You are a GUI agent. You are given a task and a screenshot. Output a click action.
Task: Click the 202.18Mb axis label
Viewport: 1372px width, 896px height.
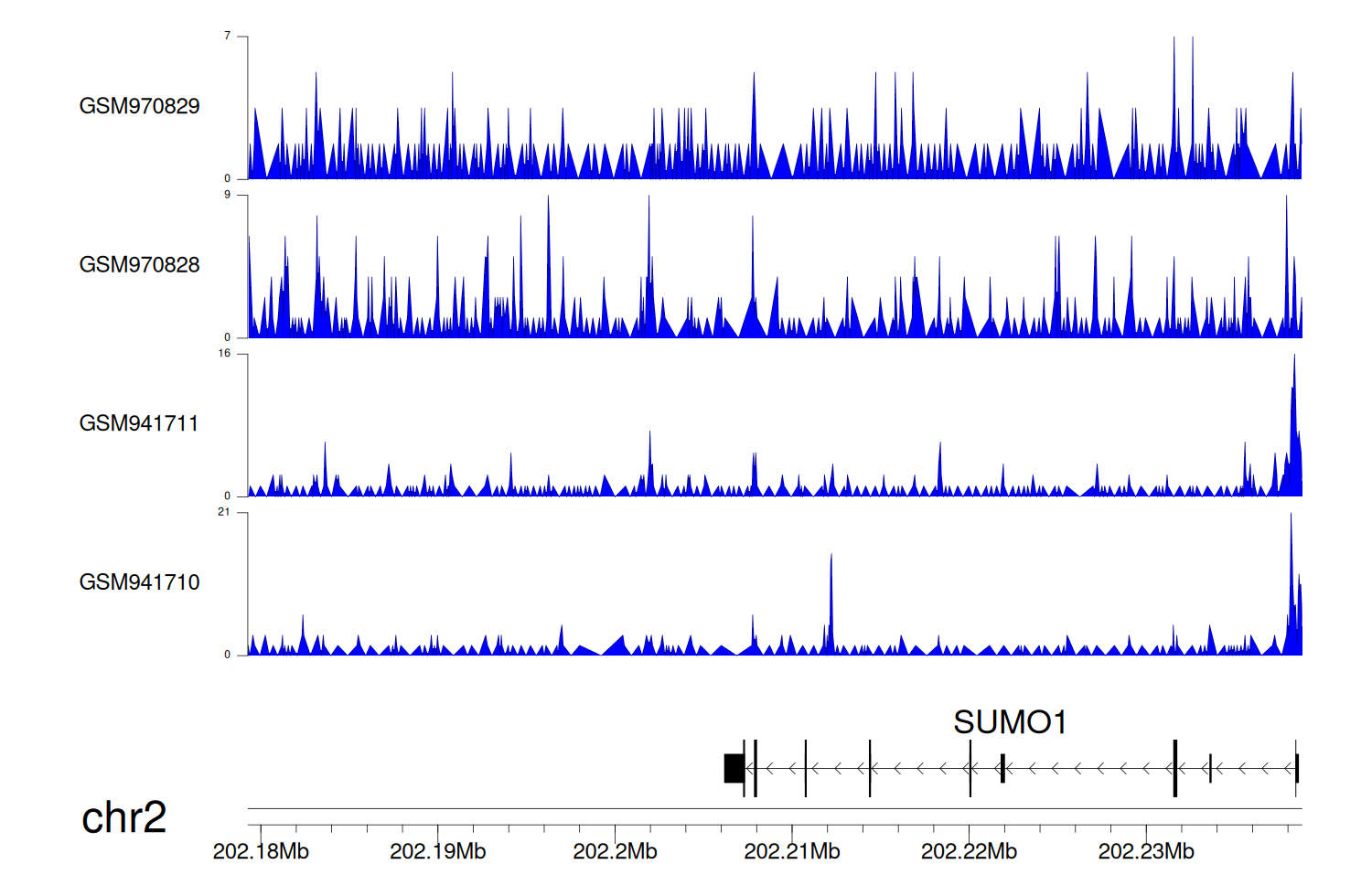point(261,852)
